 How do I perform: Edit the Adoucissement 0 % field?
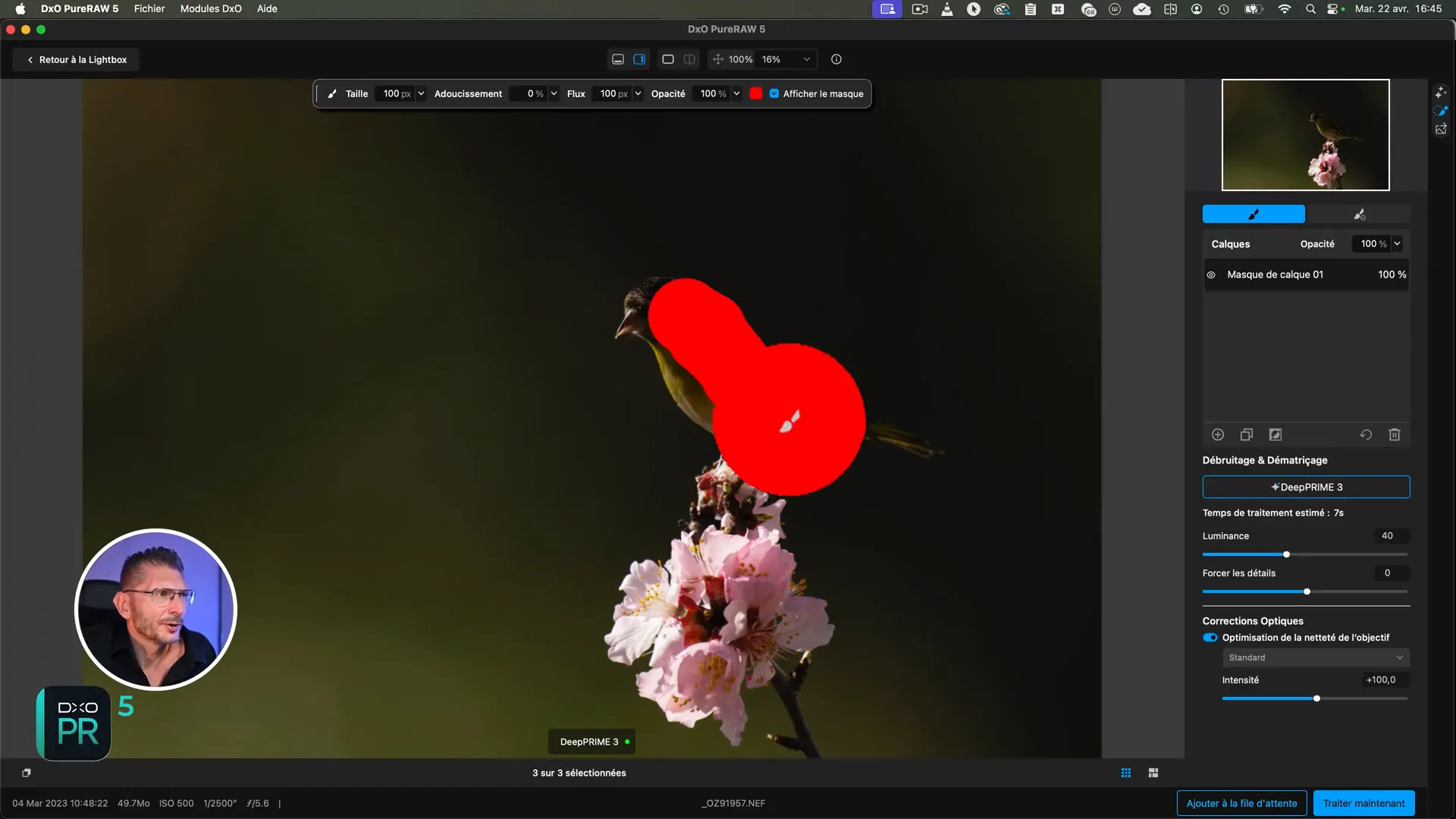click(x=529, y=94)
